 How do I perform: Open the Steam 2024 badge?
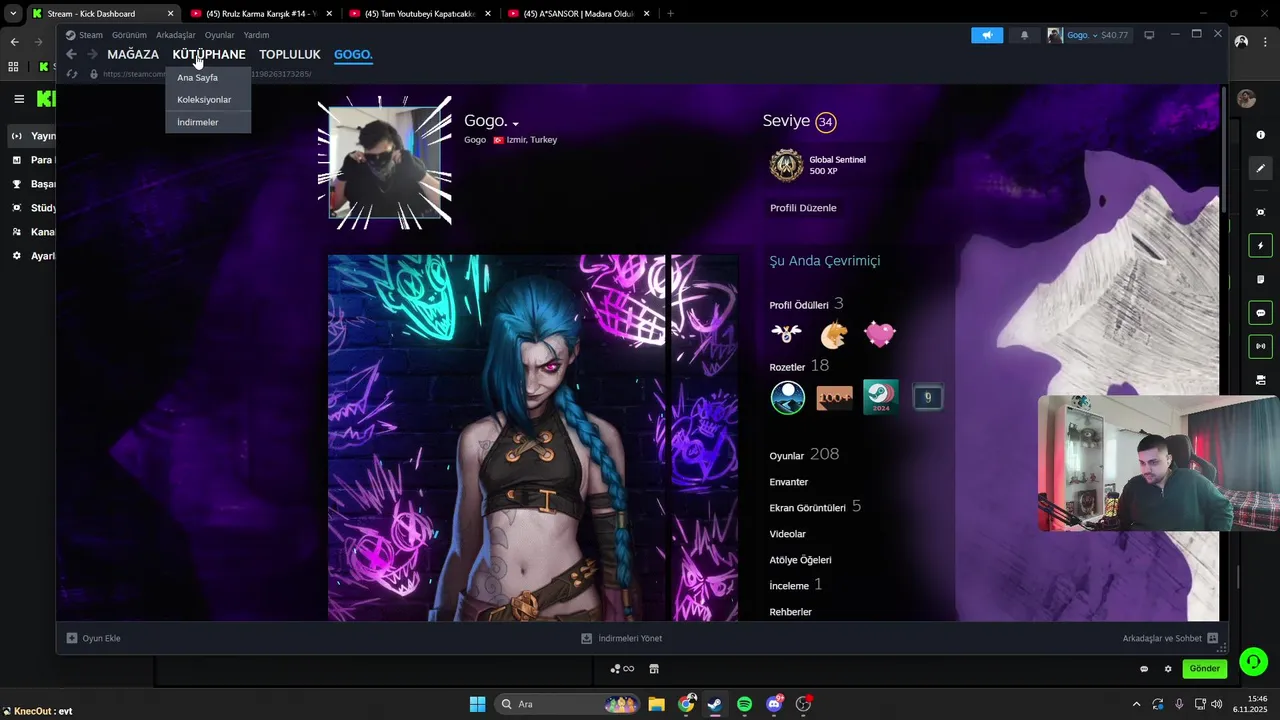[x=881, y=397]
